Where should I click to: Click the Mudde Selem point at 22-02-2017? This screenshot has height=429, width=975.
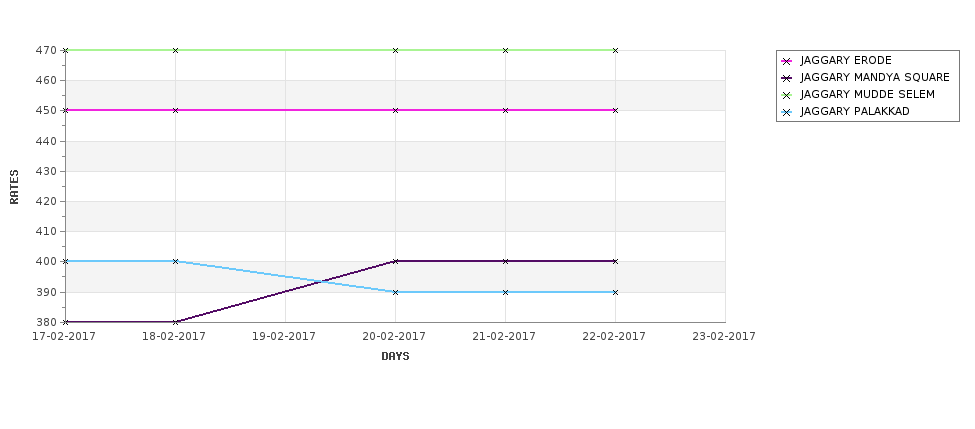tap(615, 50)
